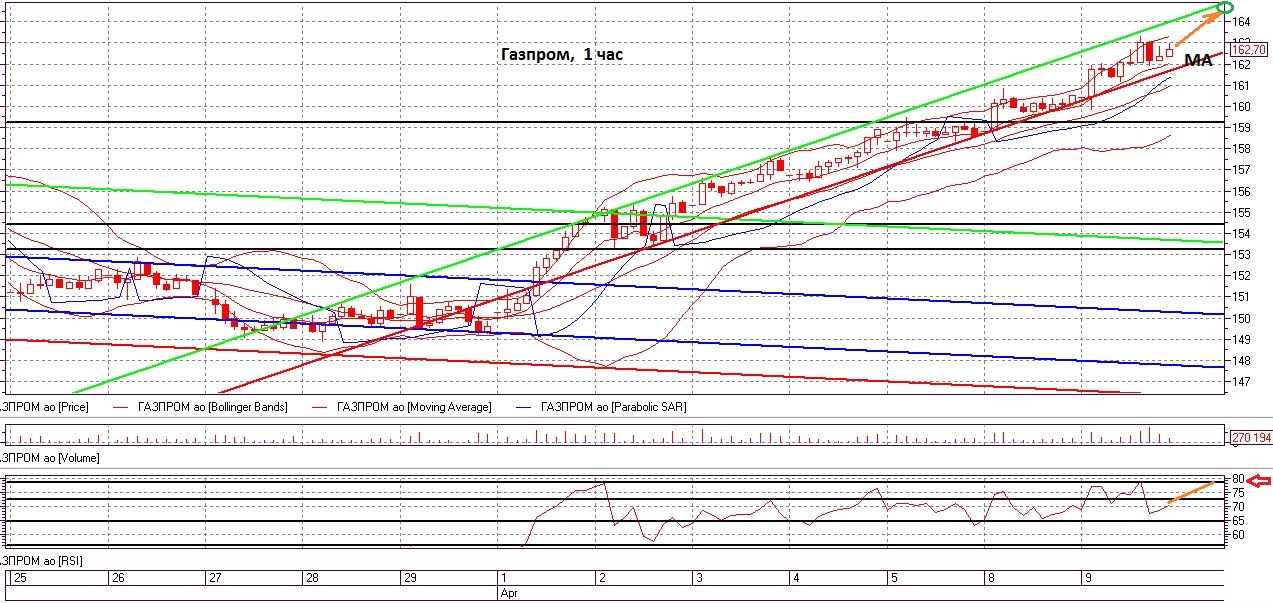Click the 160 price axis label
The image size is (1273, 603).
(x=1239, y=107)
